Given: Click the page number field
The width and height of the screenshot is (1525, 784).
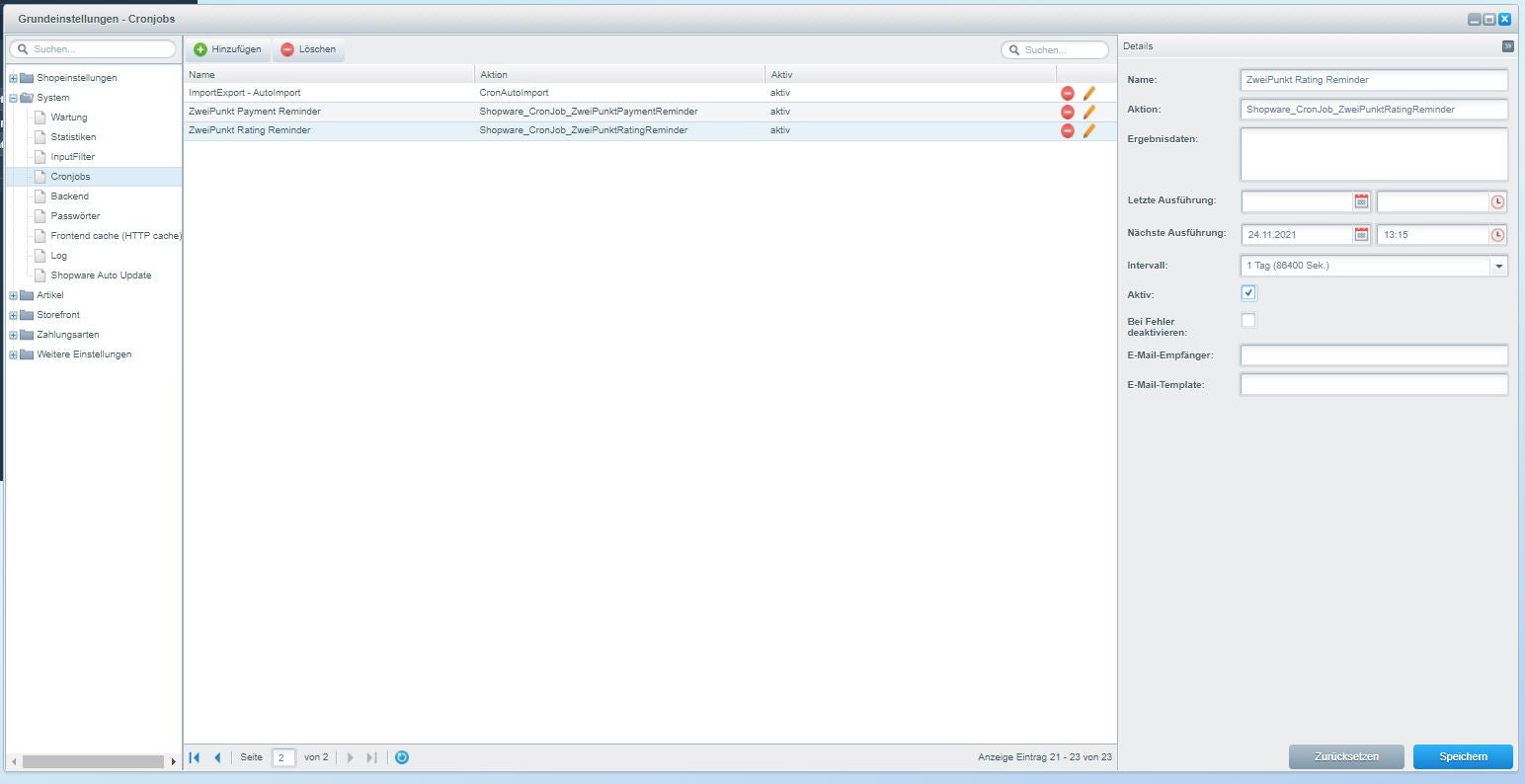Looking at the screenshot, I should click(283, 757).
